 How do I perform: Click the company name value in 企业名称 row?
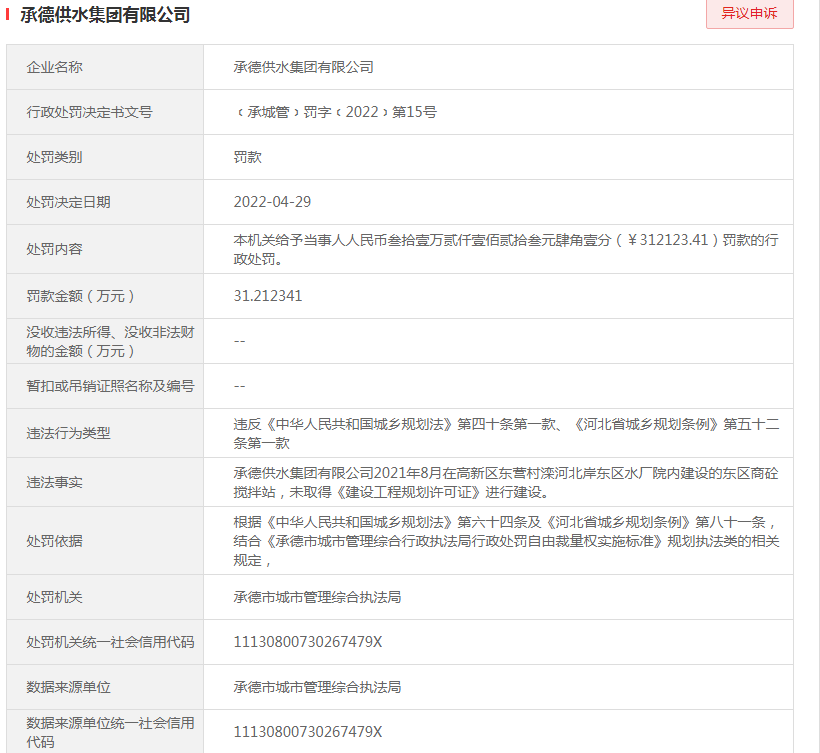(x=303, y=67)
